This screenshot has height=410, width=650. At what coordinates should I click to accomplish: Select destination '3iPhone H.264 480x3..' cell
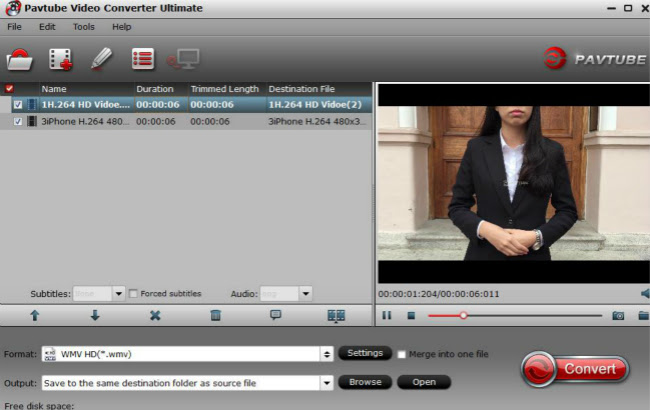(318, 121)
